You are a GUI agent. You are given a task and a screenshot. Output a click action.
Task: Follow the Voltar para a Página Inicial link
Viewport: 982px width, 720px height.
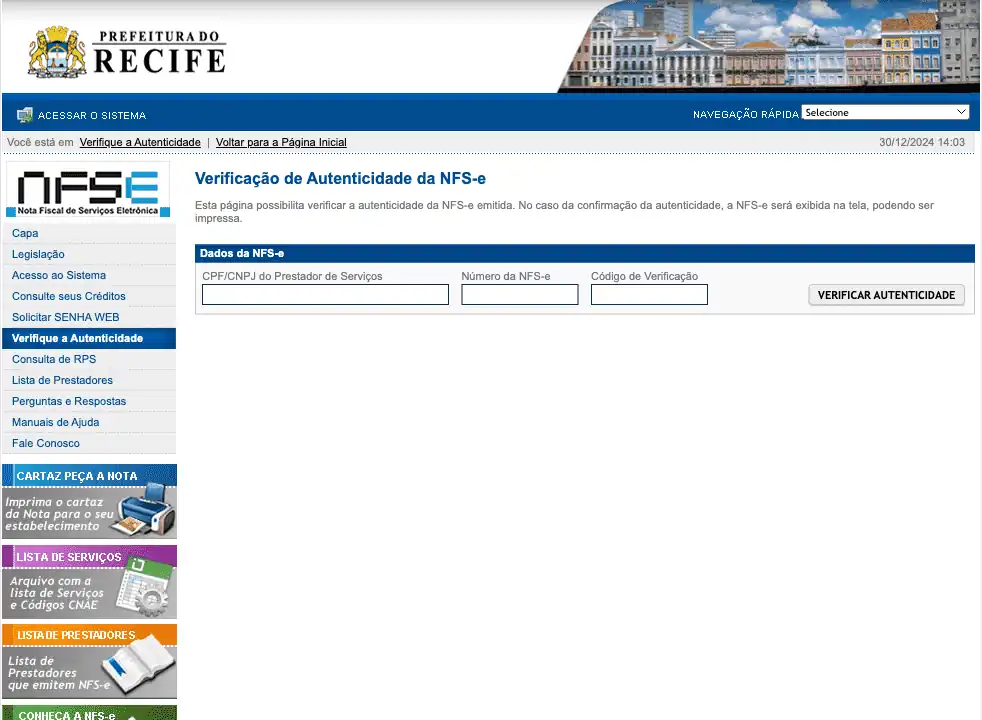[x=281, y=143]
